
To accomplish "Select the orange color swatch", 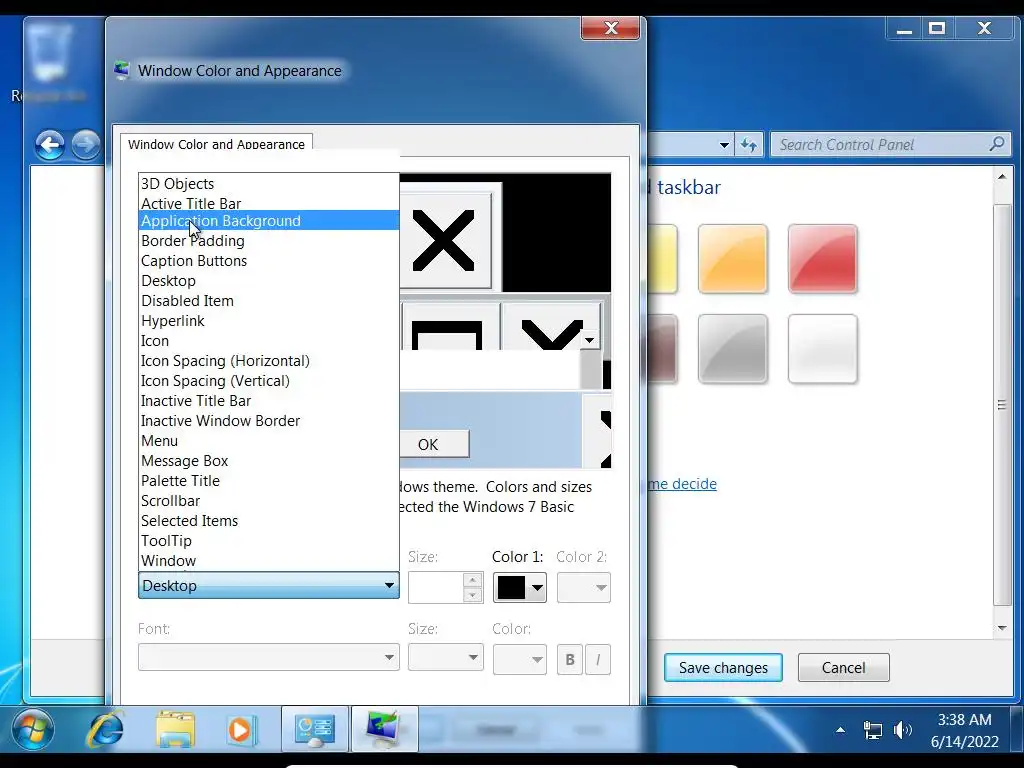I will [732, 259].
